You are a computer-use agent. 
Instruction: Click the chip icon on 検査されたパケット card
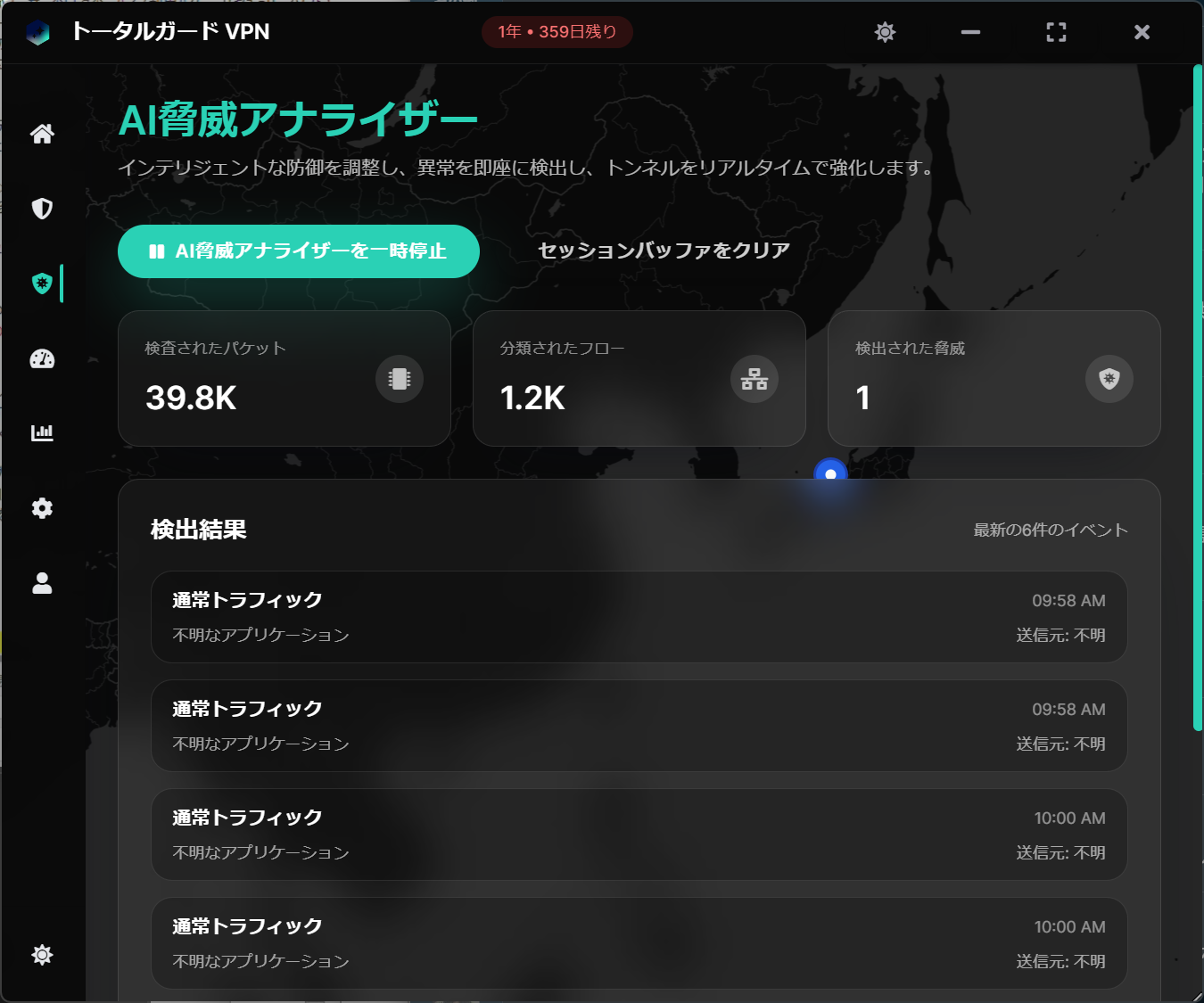(x=399, y=378)
